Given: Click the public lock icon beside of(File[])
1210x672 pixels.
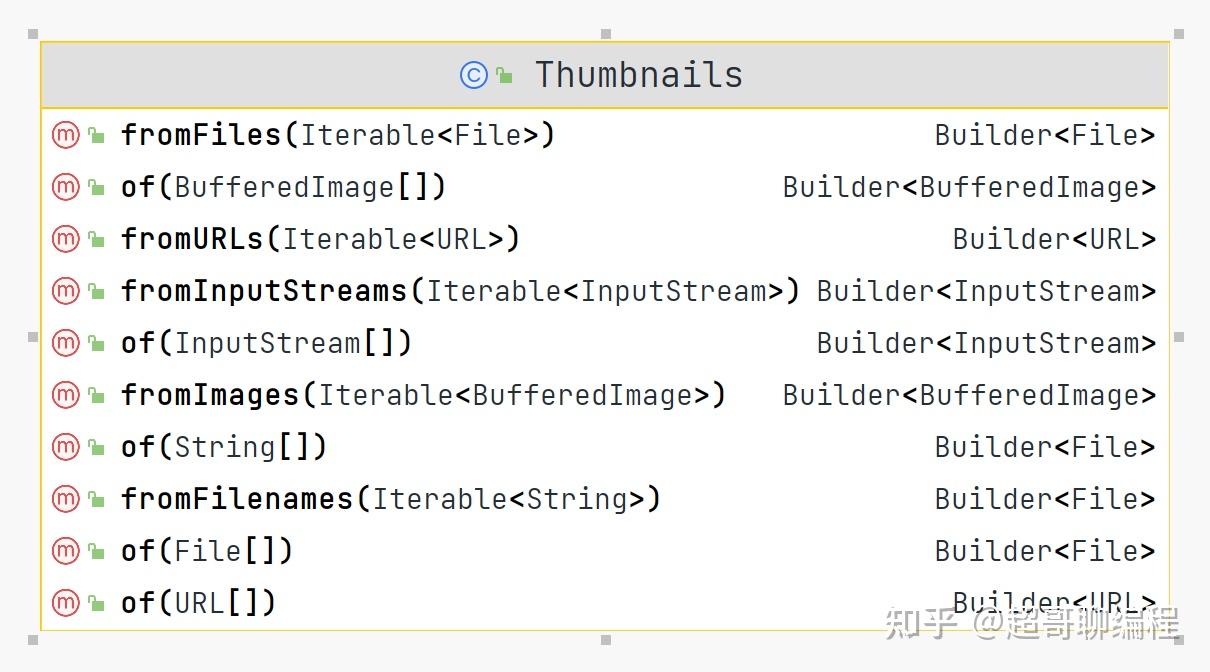Looking at the screenshot, I should click(96, 551).
